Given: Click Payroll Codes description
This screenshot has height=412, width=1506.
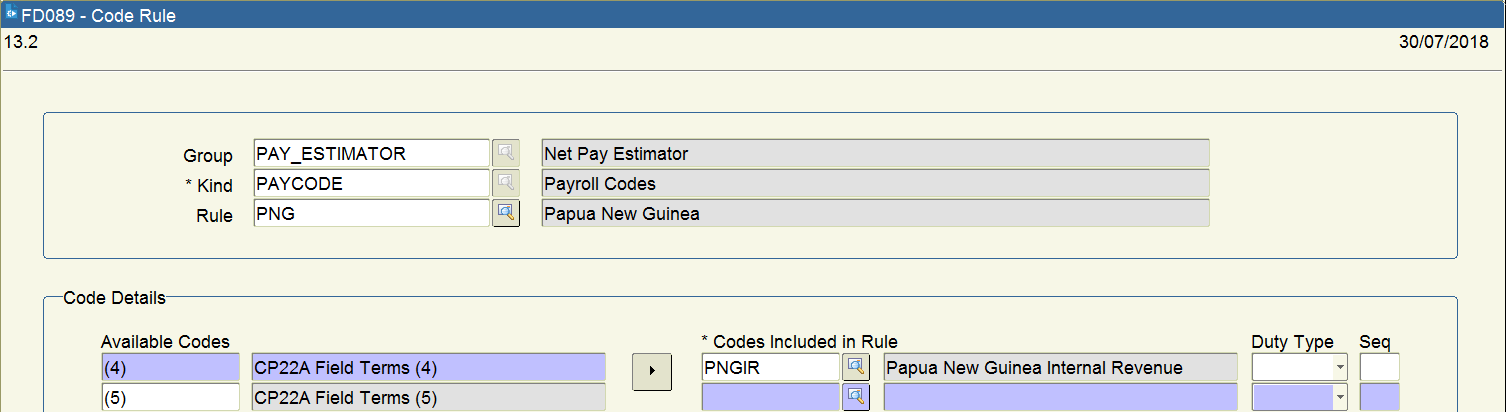Looking at the screenshot, I should (875, 183).
